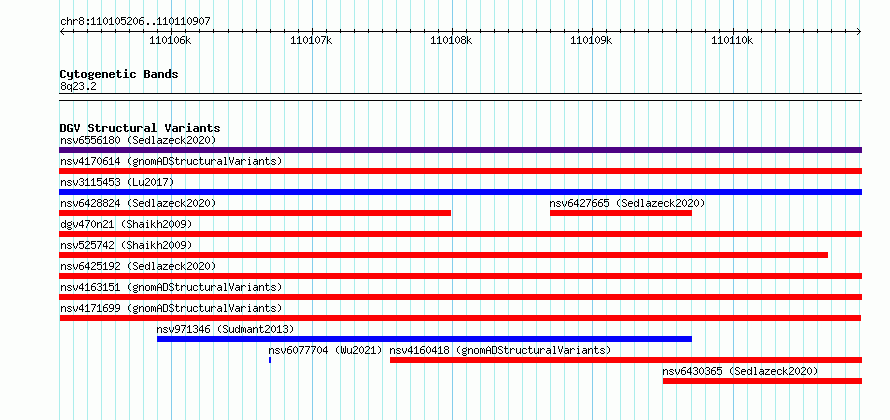Select the 8q23.2 band label
This screenshot has height=420, width=890.
(78, 86)
